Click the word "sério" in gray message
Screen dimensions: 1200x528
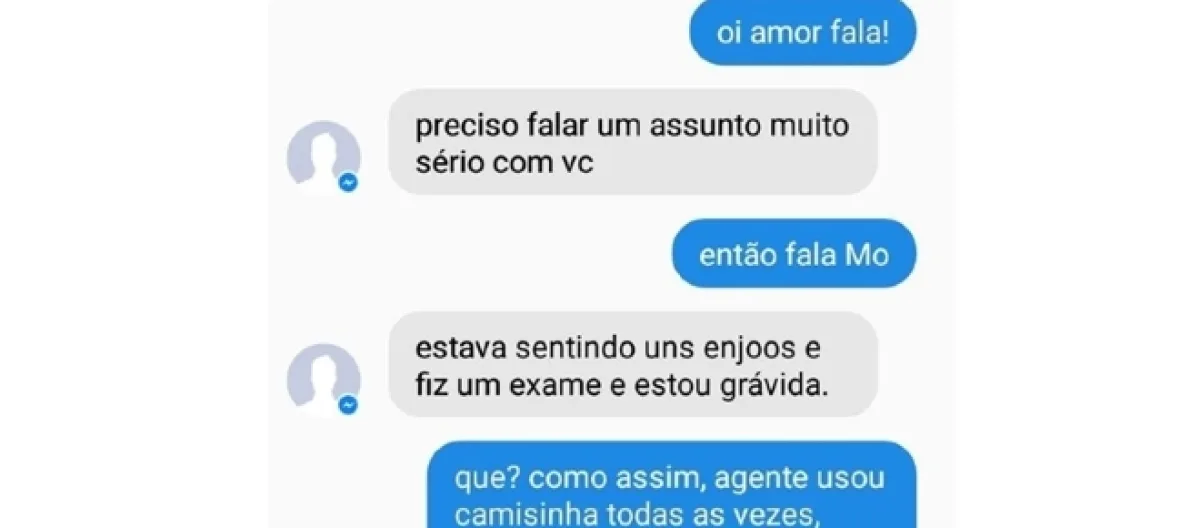tap(451, 162)
